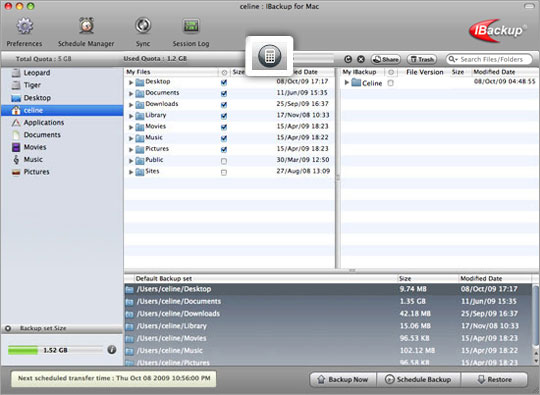Expand the Music folder in My Files
540x395 pixels.
[131, 138]
